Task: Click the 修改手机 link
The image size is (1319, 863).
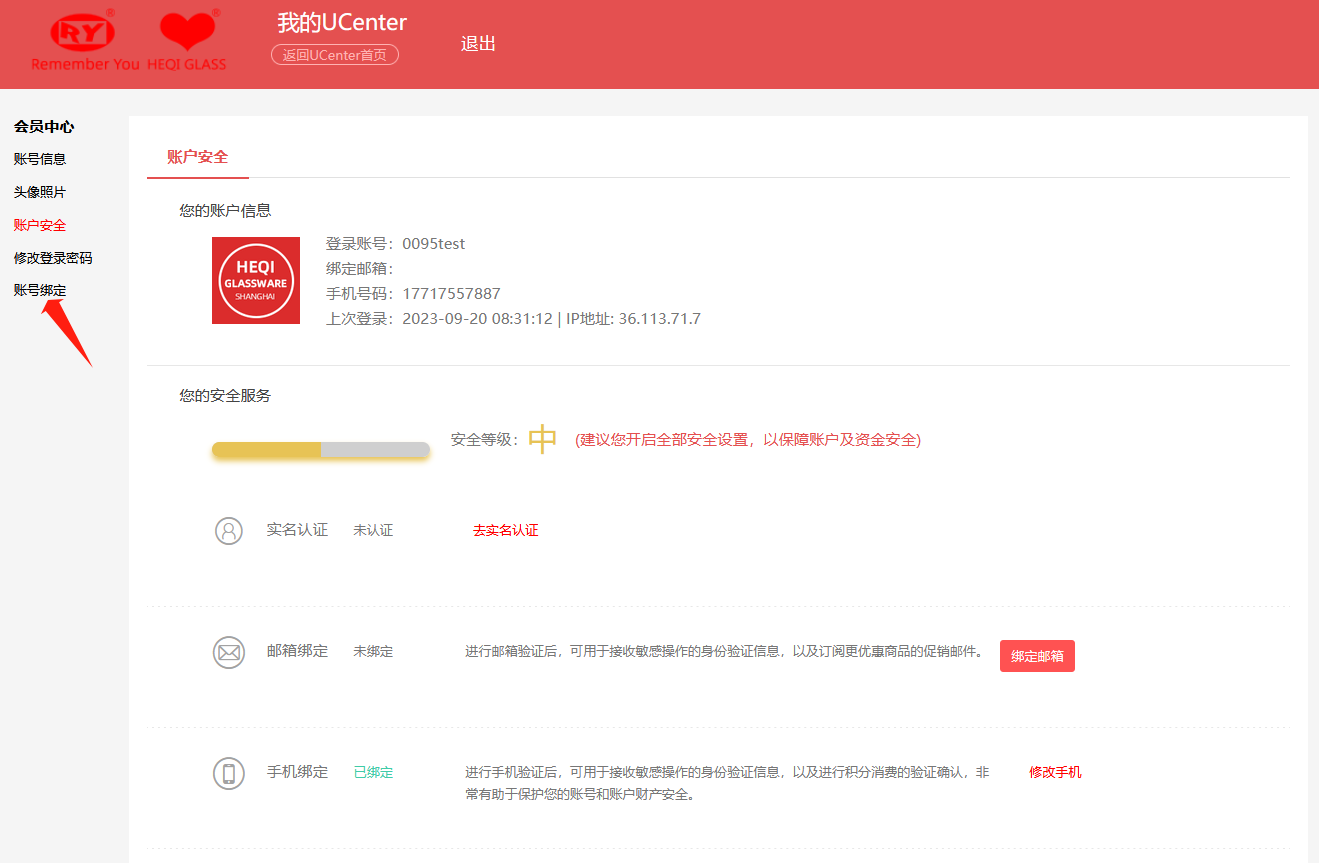Action: click(1055, 772)
